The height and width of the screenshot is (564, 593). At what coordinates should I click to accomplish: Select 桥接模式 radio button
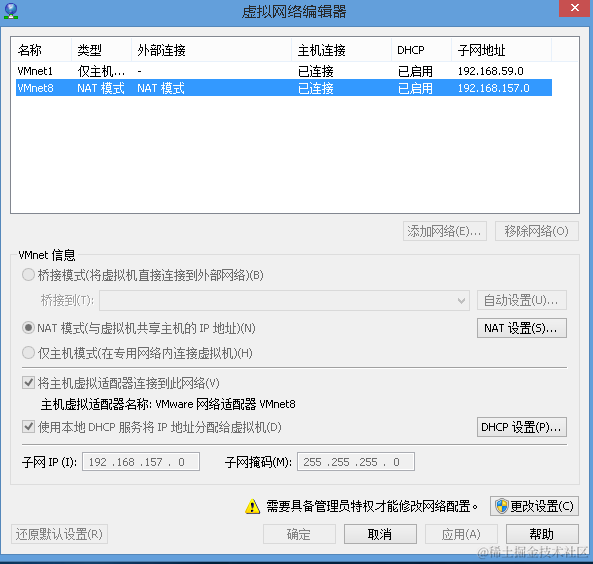tap(28, 275)
